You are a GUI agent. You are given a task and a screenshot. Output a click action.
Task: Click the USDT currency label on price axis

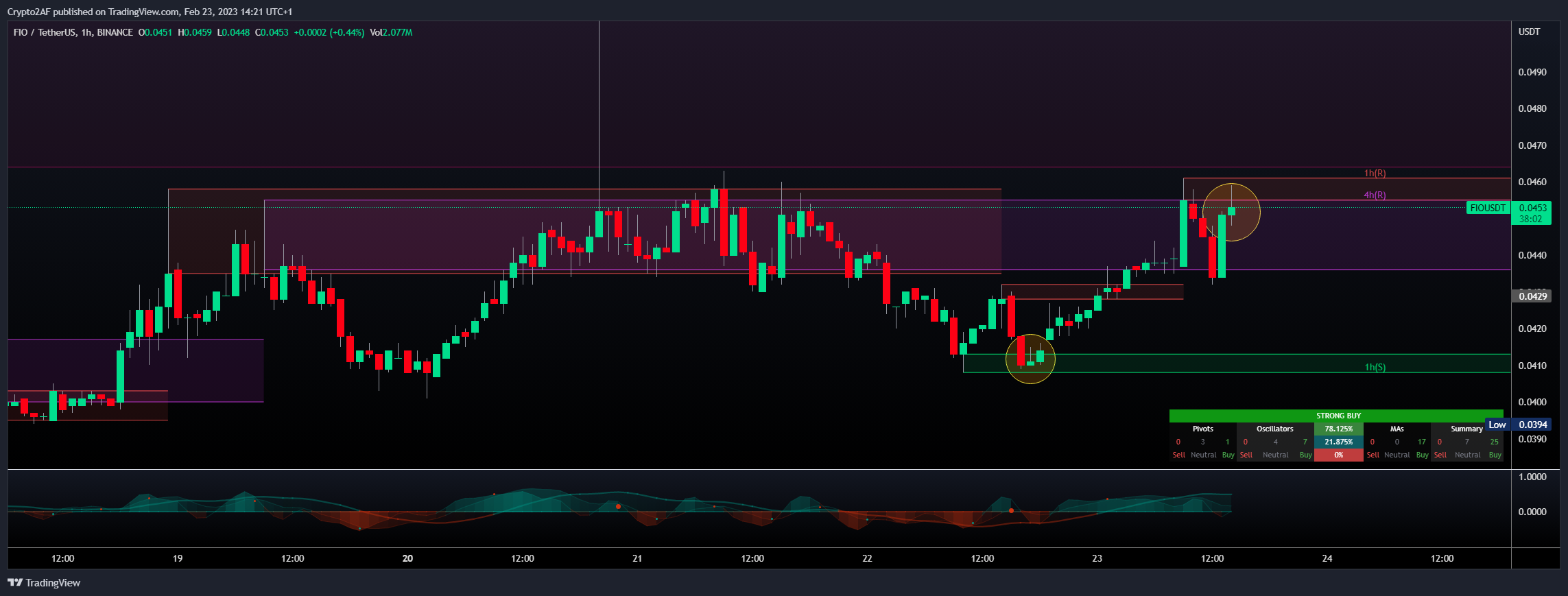tap(1529, 32)
